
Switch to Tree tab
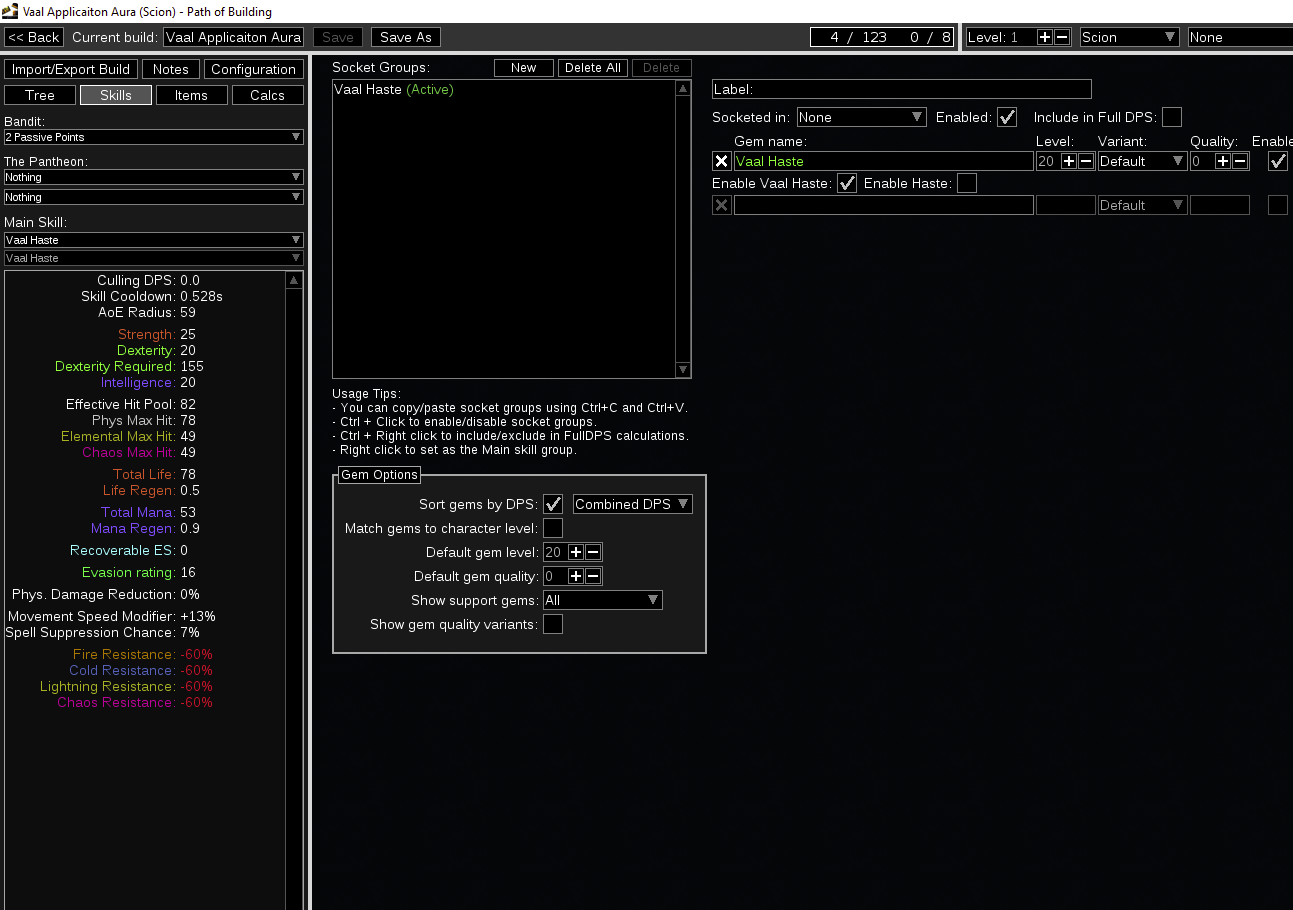coord(40,95)
